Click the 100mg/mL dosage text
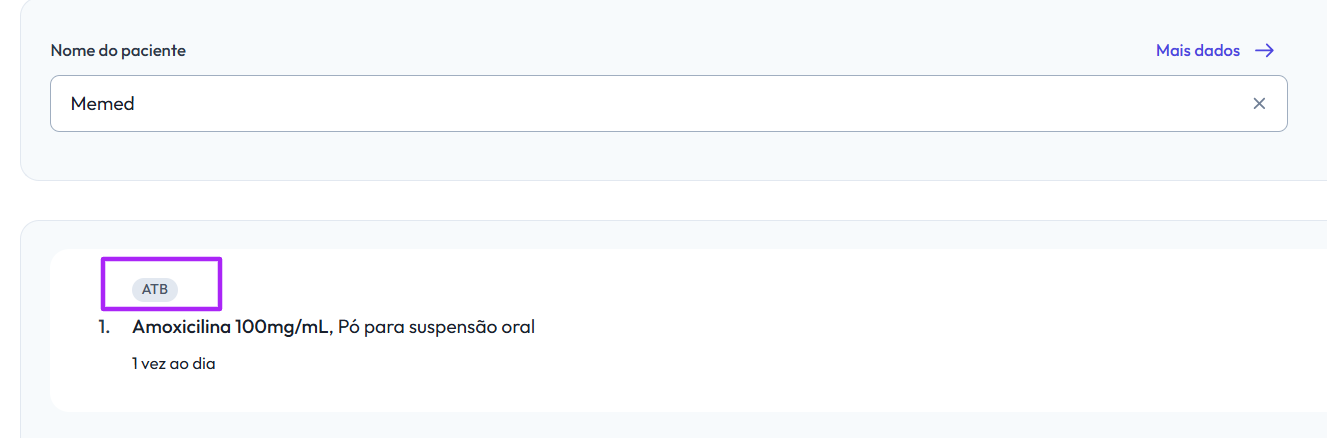 coord(281,327)
